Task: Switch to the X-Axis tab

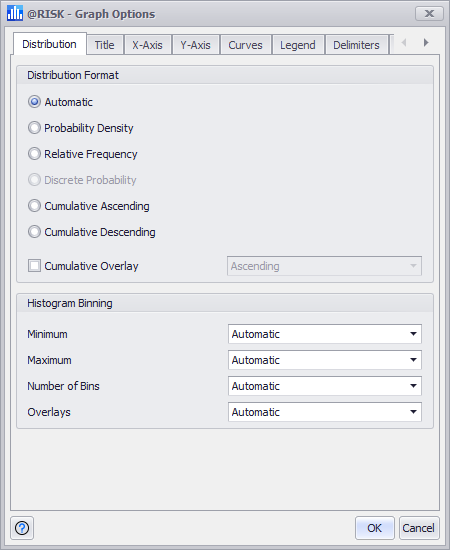Action: click(147, 45)
